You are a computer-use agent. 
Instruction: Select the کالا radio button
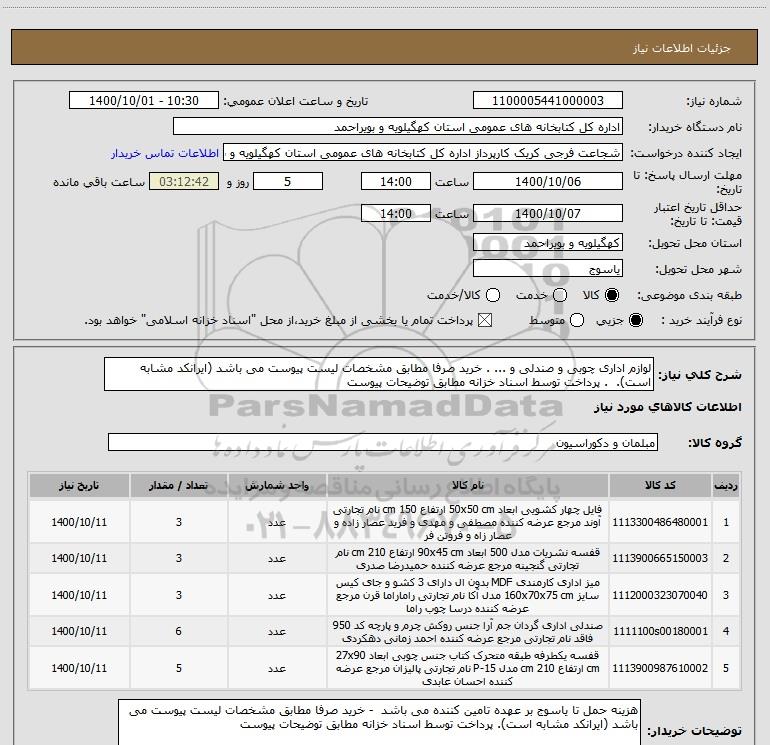[612, 295]
